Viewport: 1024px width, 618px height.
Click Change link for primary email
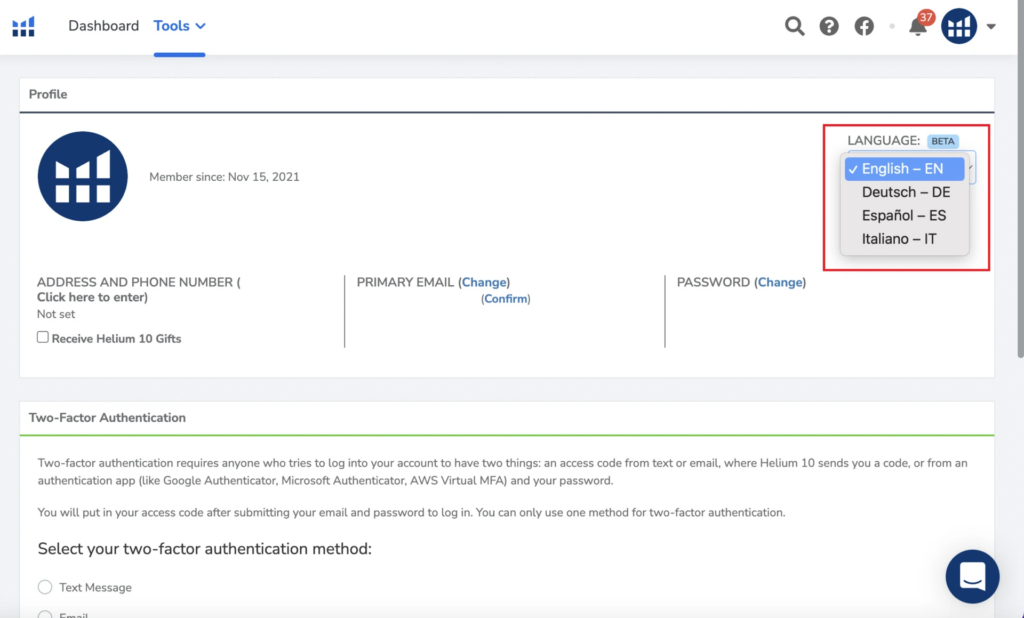click(484, 282)
